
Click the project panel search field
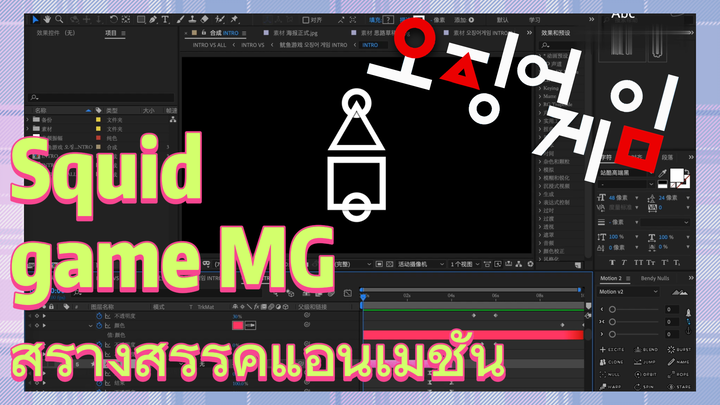[x=102, y=97]
